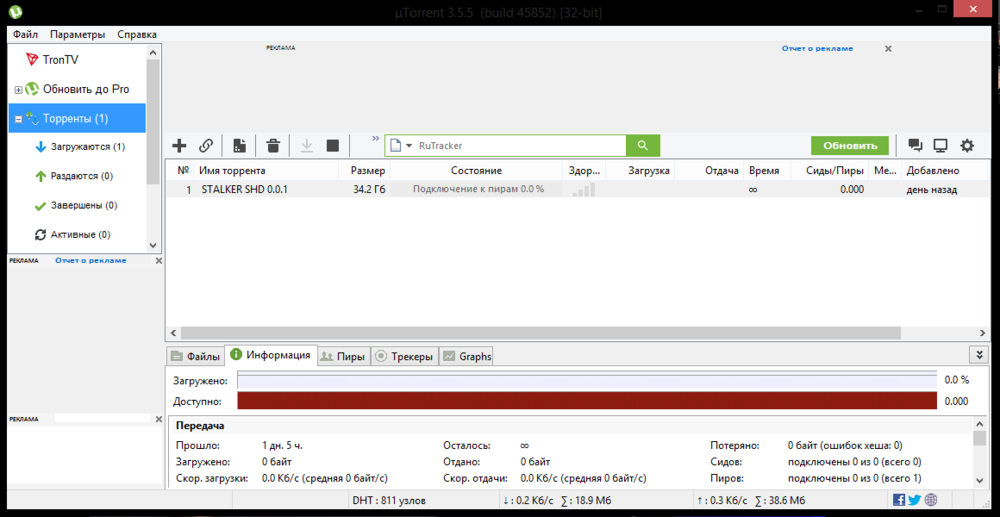Click top Отчет о рекламе link
Screen dimensions: 1000x517
pyautogui.click(x=817, y=48)
